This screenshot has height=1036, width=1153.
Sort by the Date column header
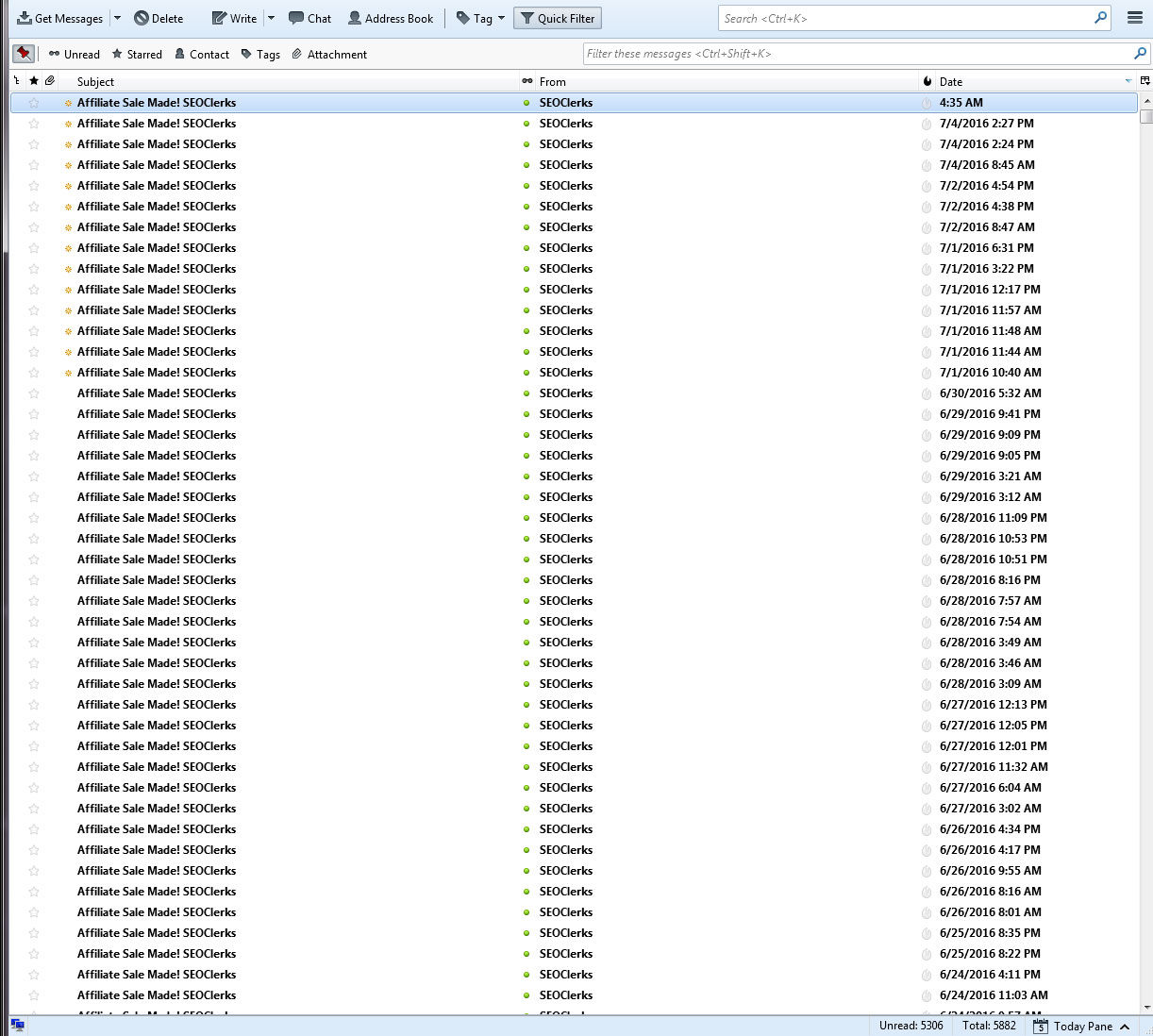click(x=1036, y=81)
